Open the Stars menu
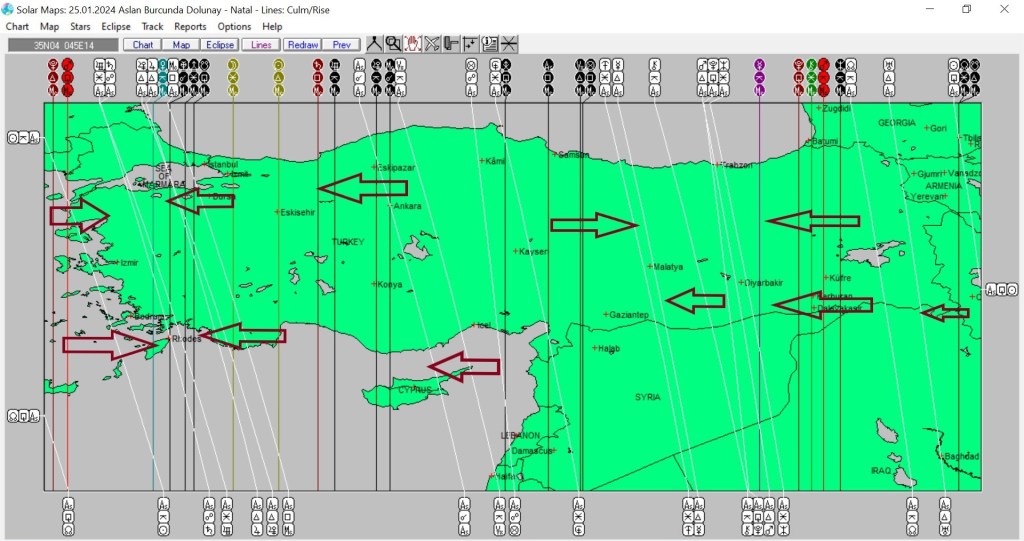This screenshot has width=1024, height=541. coord(80,26)
